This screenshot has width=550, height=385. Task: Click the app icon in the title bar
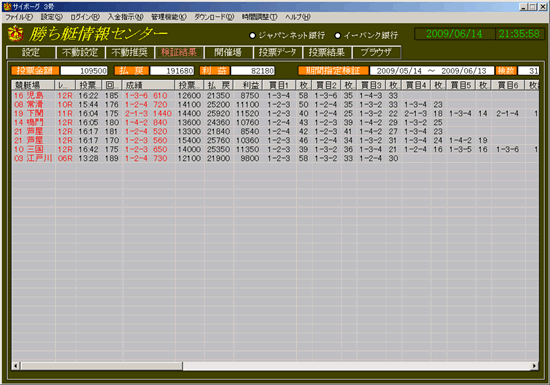pyautogui.click(x=7, y=7)
